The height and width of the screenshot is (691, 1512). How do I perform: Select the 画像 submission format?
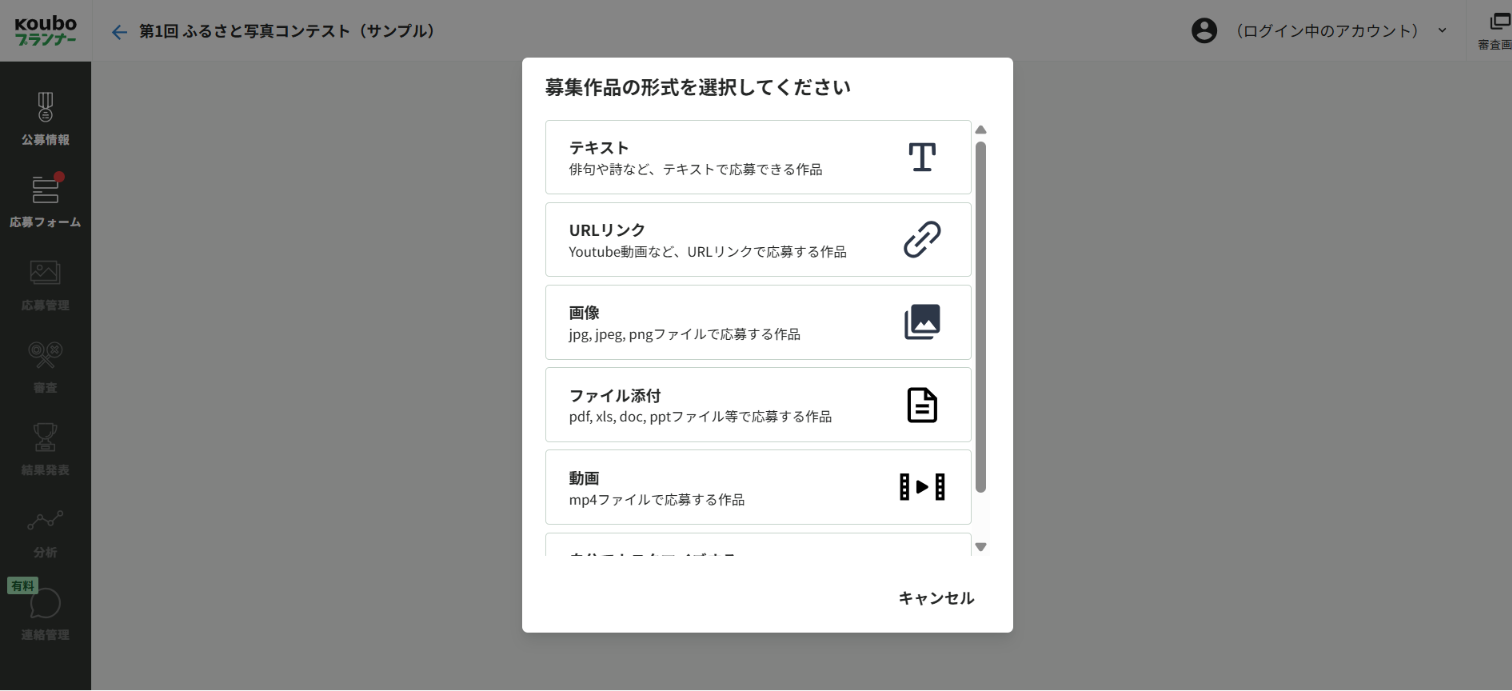(758, 322)
